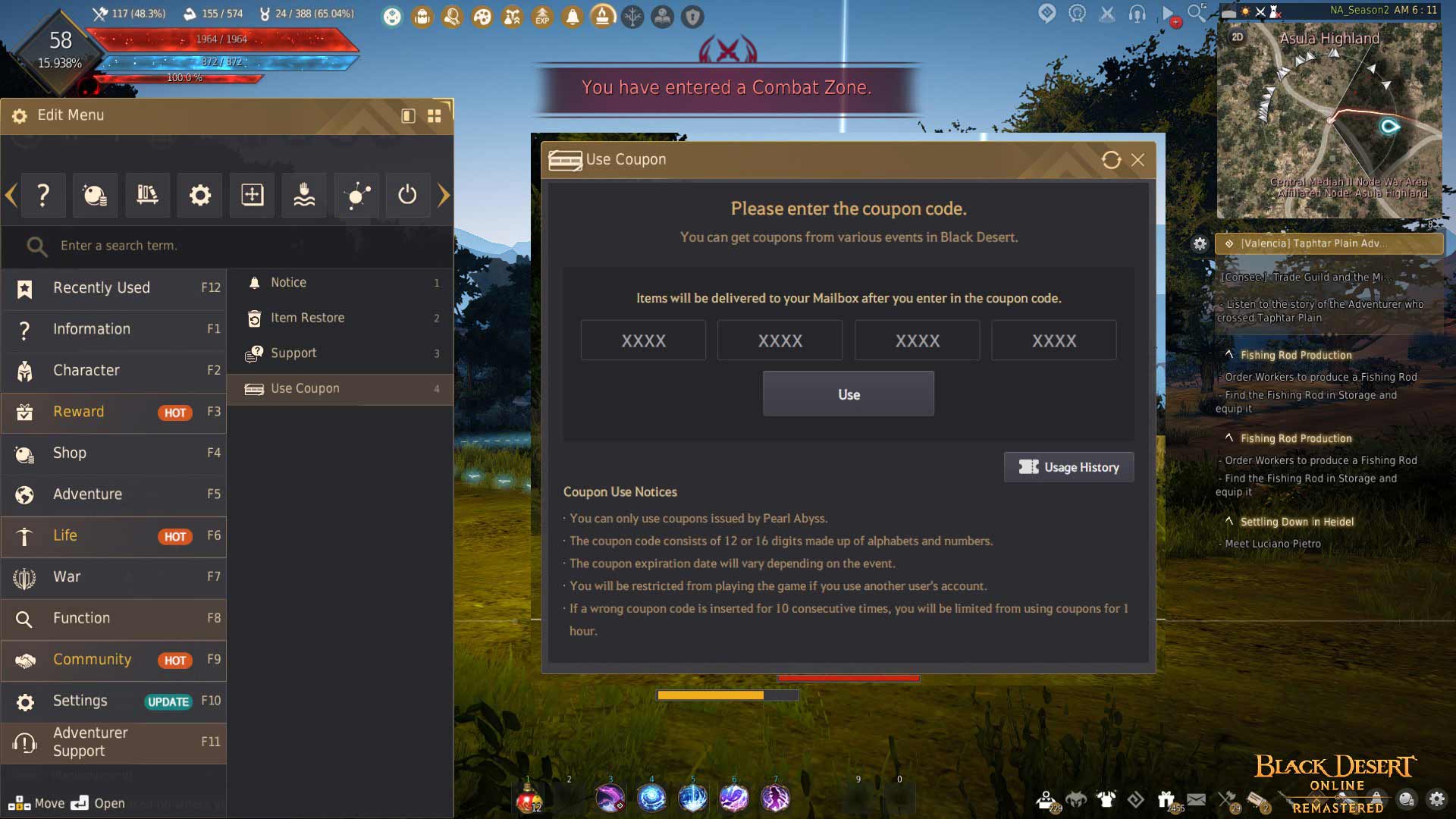The image size is (1456, 819).
Task: Open the coupon Usage History
Action: [1068, 467]
